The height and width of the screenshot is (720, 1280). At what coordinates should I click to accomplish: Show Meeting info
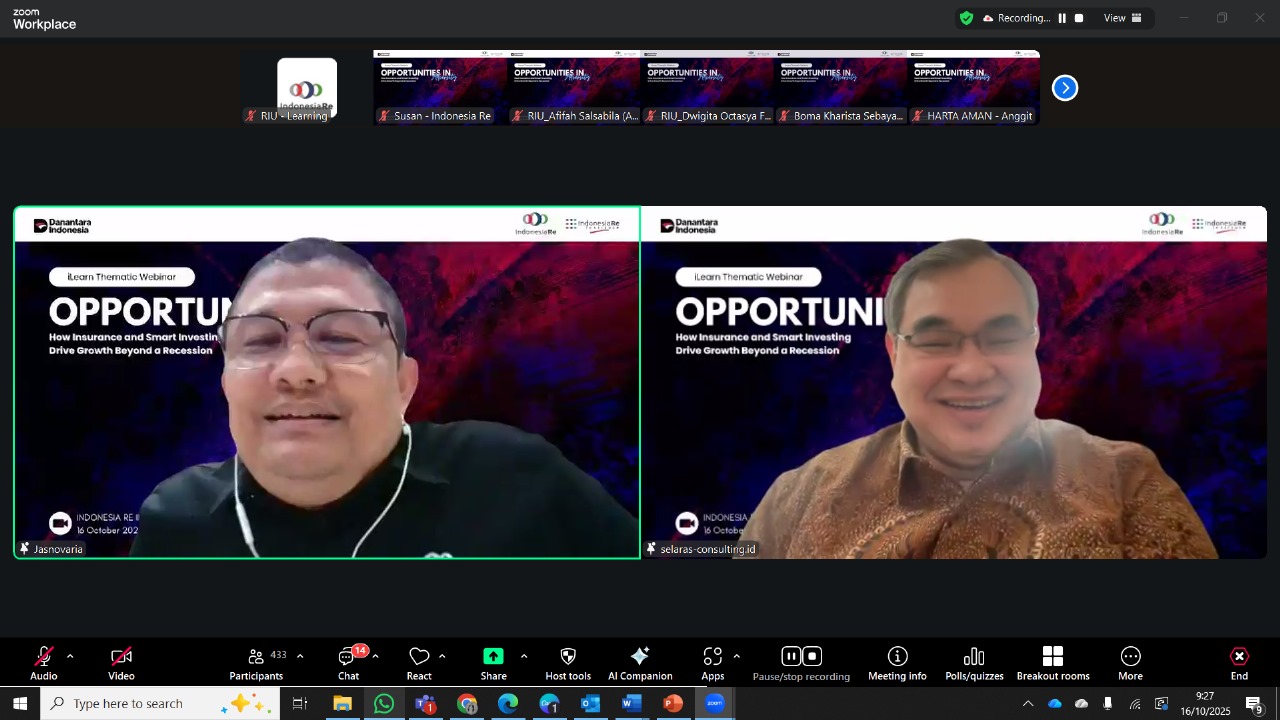(897, 662)
